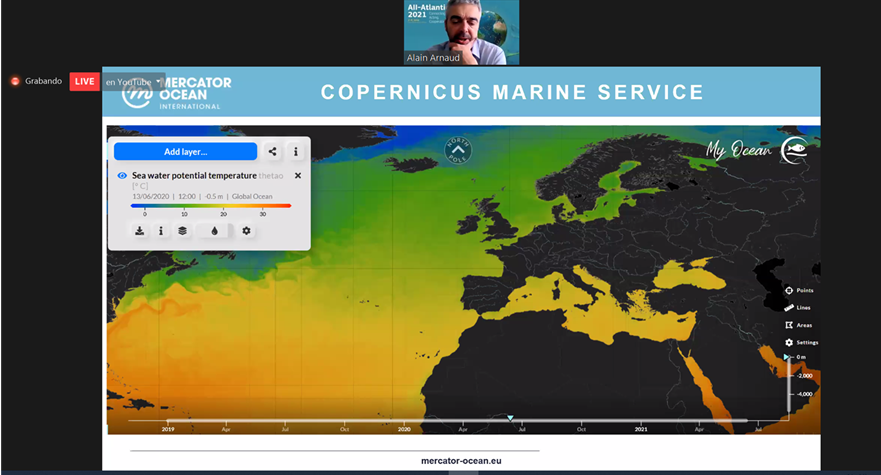This screenshot has width=881, height=475.
Task: Open the layer info icon beside download
Action: pyautogui.click(x=161, y=230)
